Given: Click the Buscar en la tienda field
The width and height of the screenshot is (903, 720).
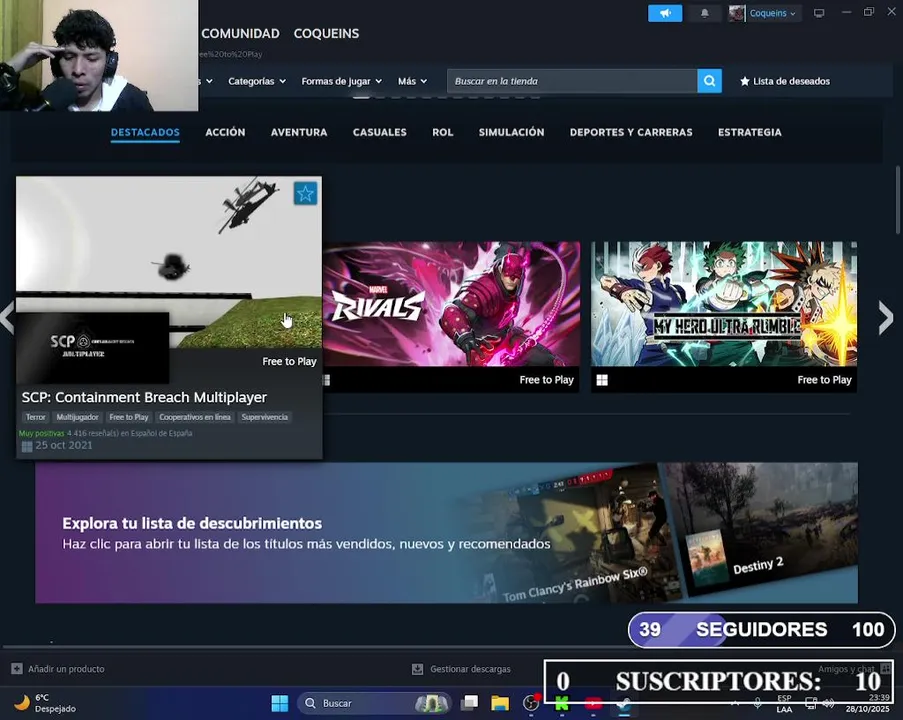Looking at the screenshot, I should pyautogui.click(x=572, y=81).
